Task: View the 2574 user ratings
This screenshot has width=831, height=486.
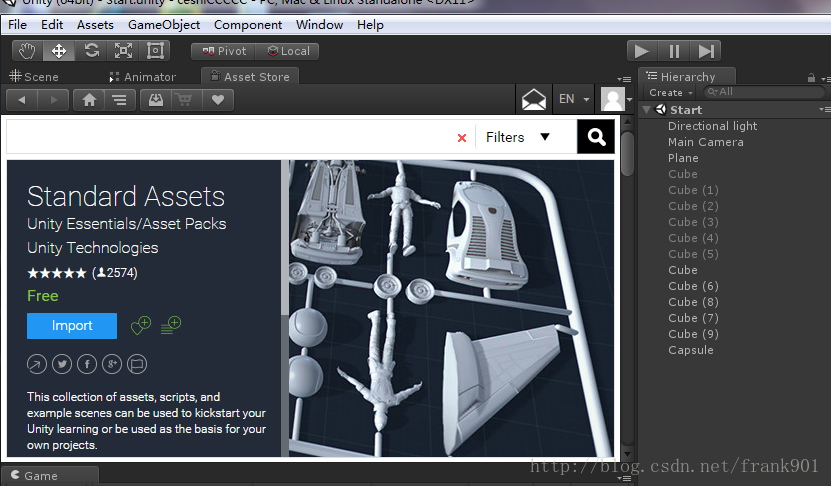Action: 115,273
